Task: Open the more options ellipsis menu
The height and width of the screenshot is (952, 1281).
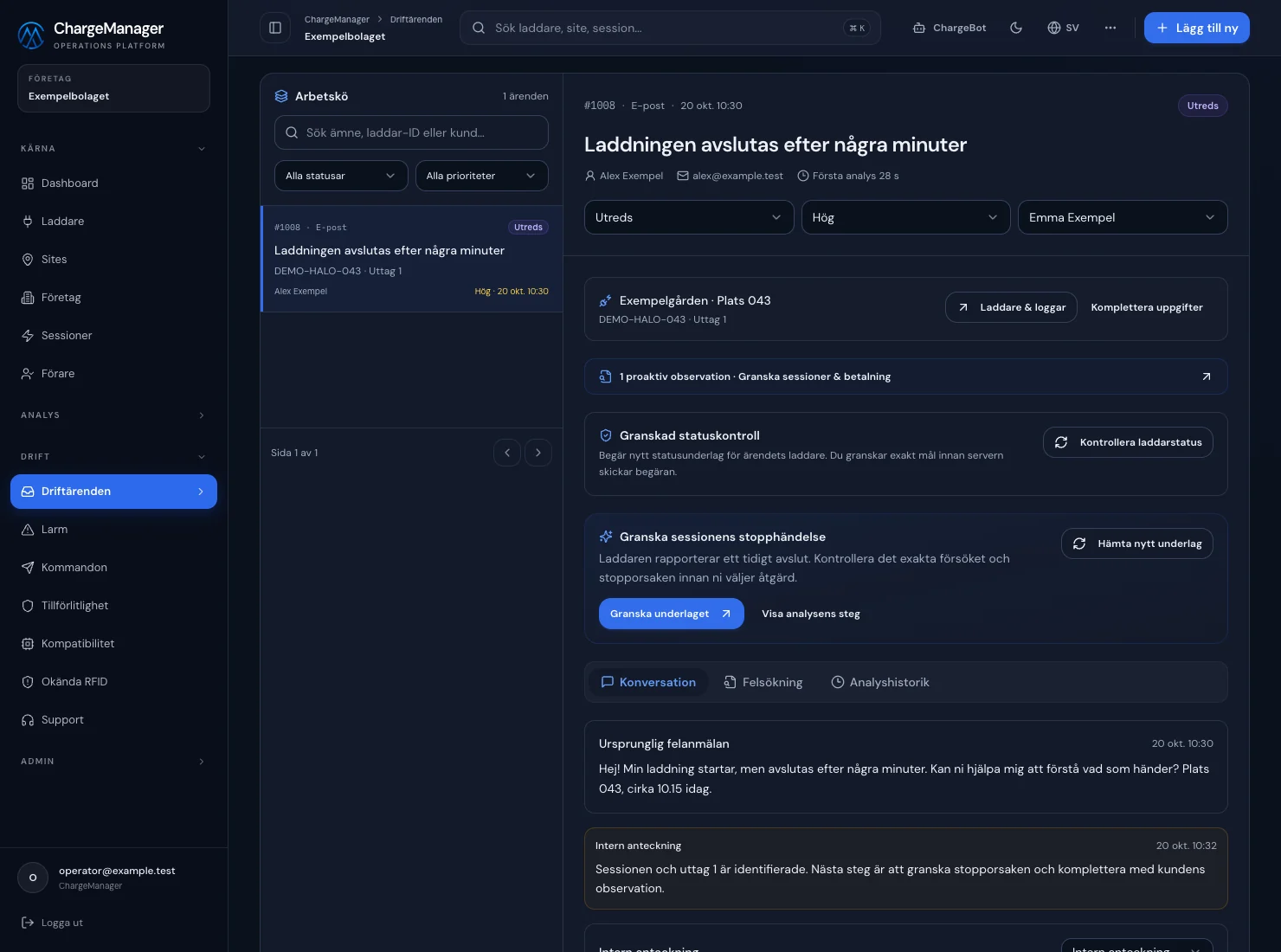Action: coord(1110,28)
